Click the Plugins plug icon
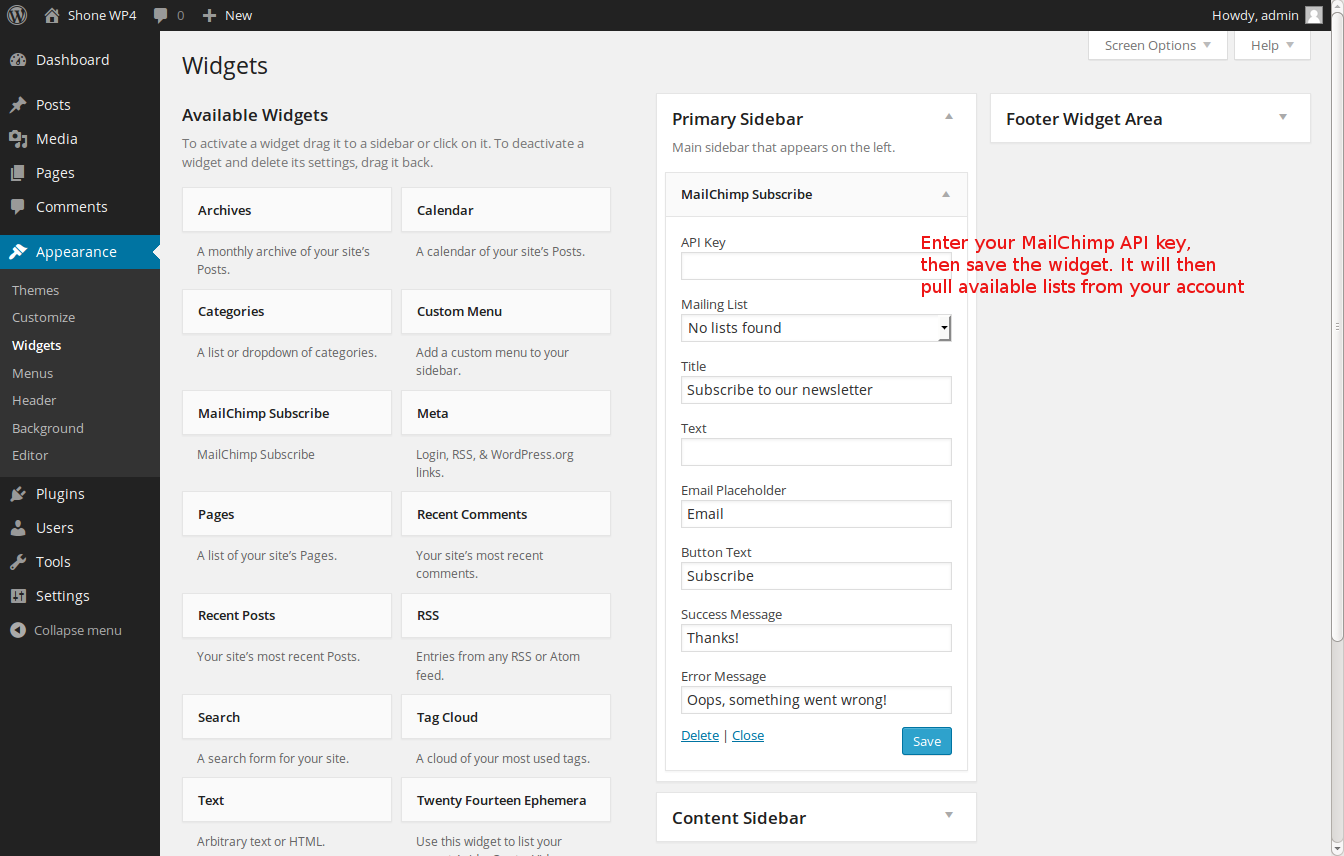 point(18,494)
